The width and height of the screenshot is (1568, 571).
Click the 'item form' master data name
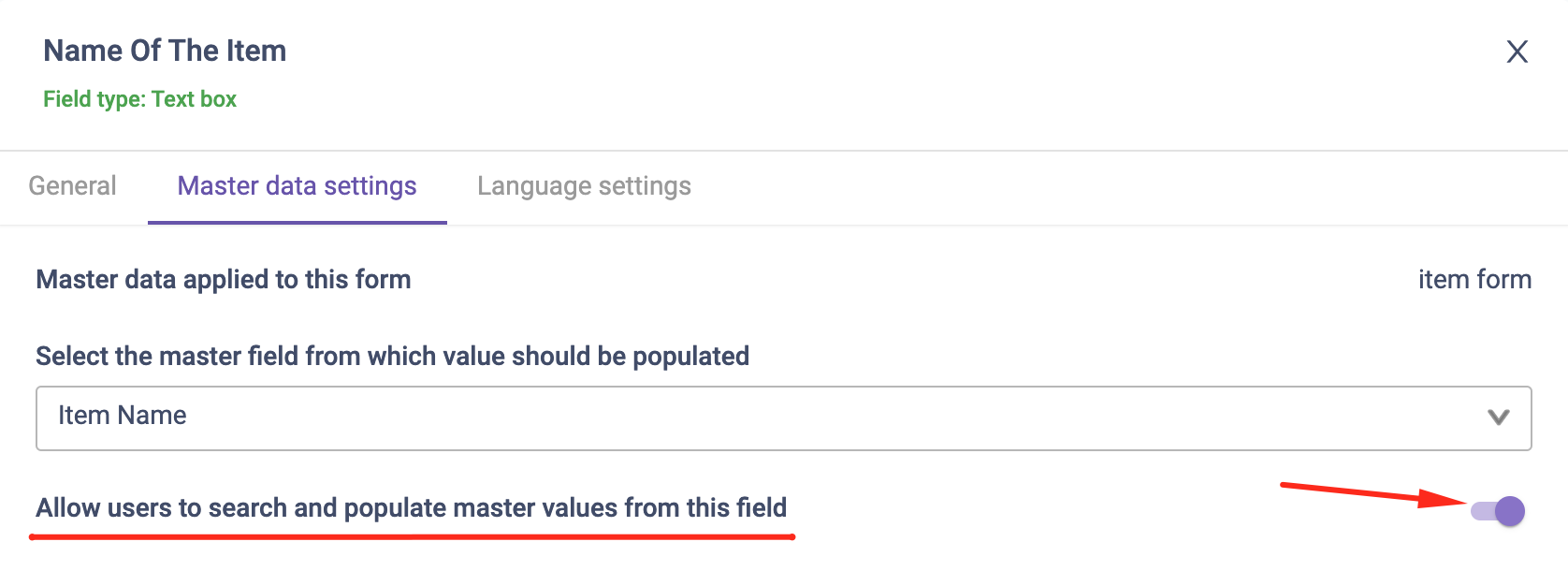[x=1474, y=280]
